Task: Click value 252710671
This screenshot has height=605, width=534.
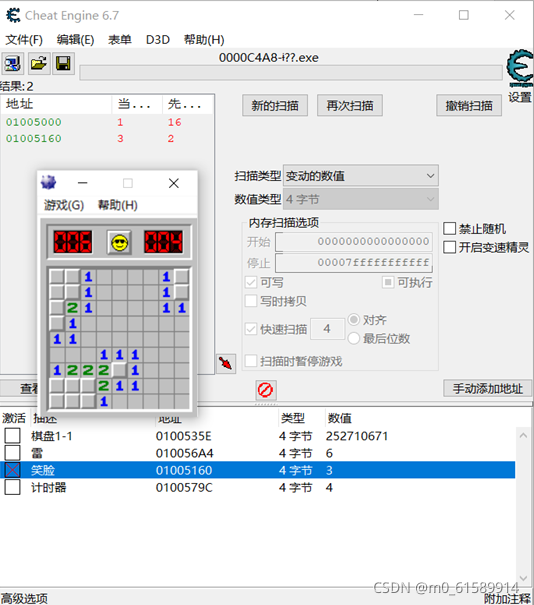Action: 357,436
